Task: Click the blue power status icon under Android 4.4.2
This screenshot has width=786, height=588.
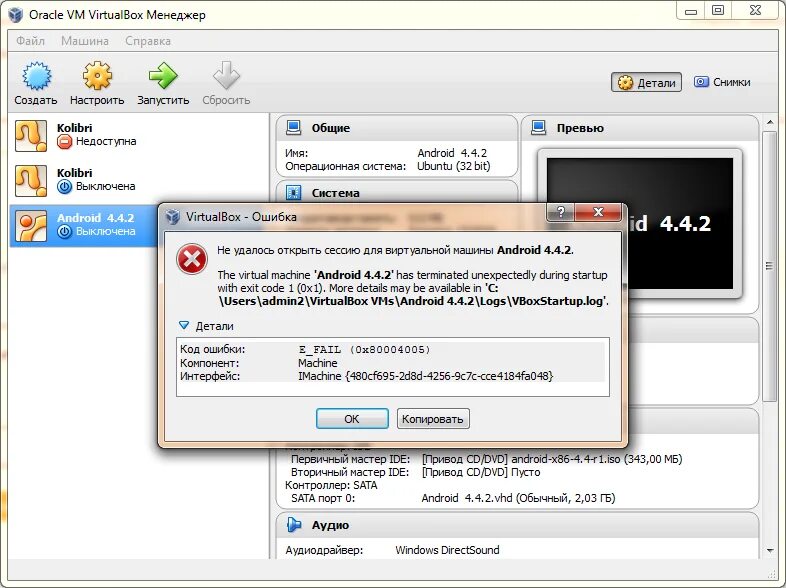Action: click(x=64, y=231)
